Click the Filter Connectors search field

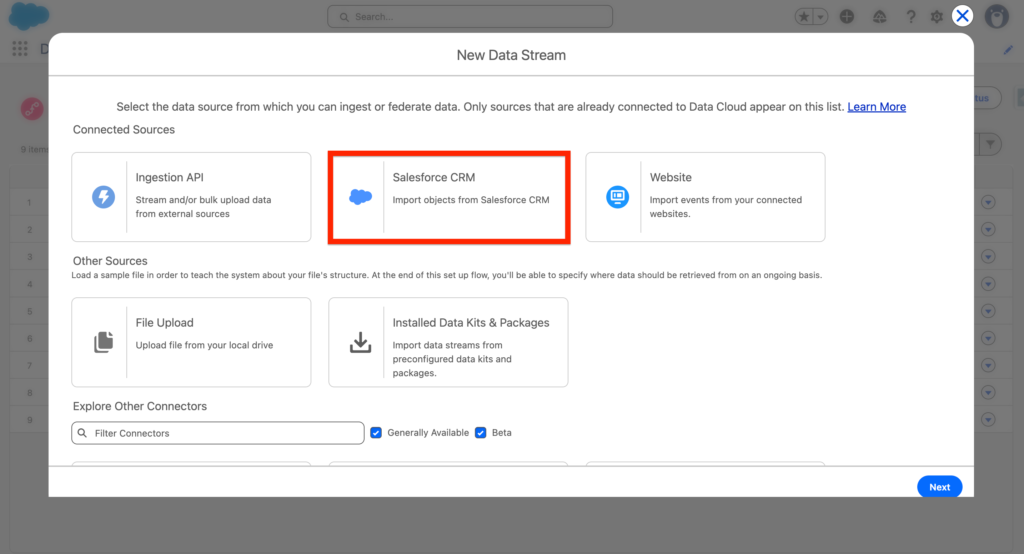pyautogui.click(x=218, y=433)
